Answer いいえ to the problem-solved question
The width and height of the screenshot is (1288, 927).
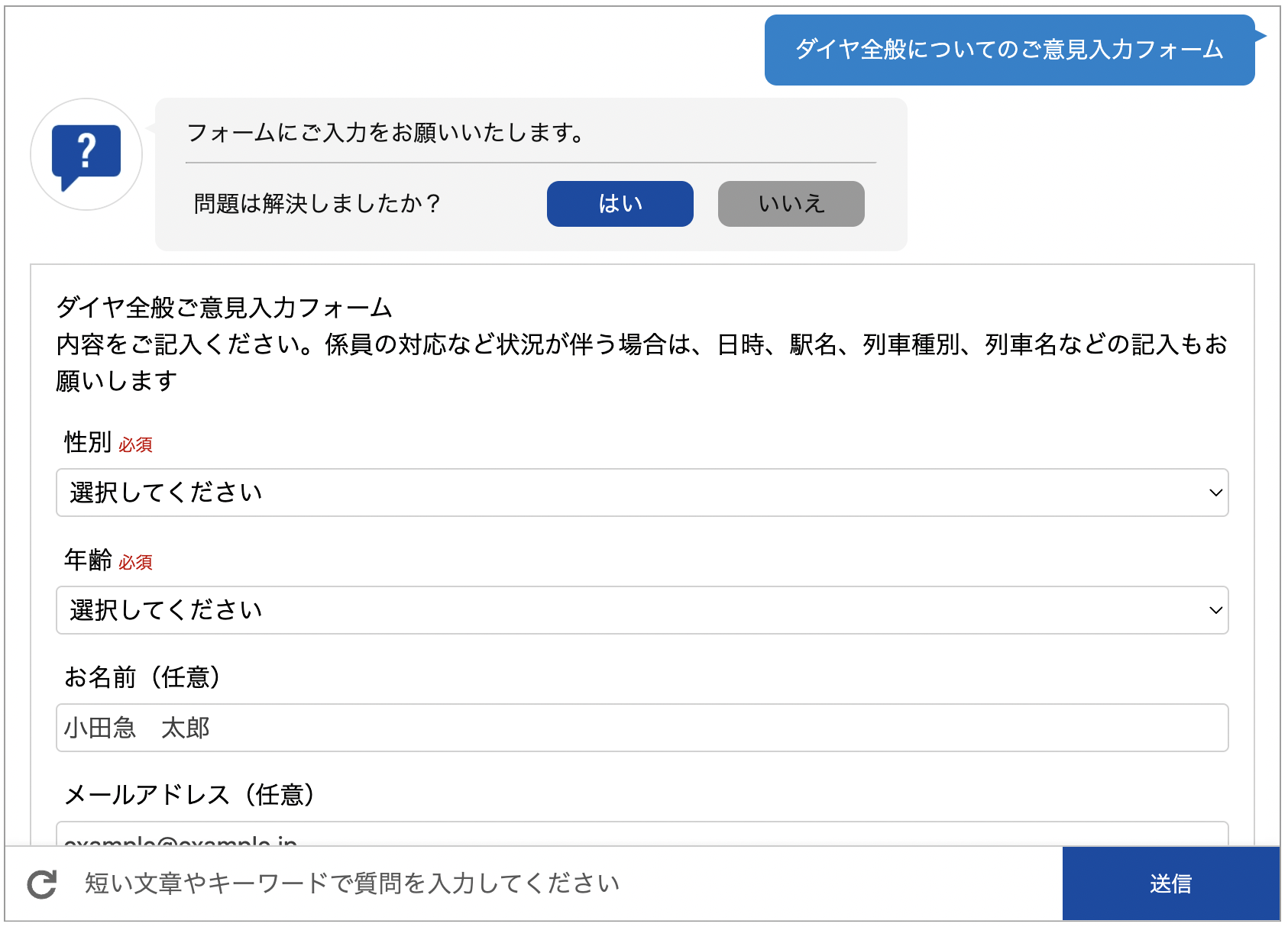[791, 204]
